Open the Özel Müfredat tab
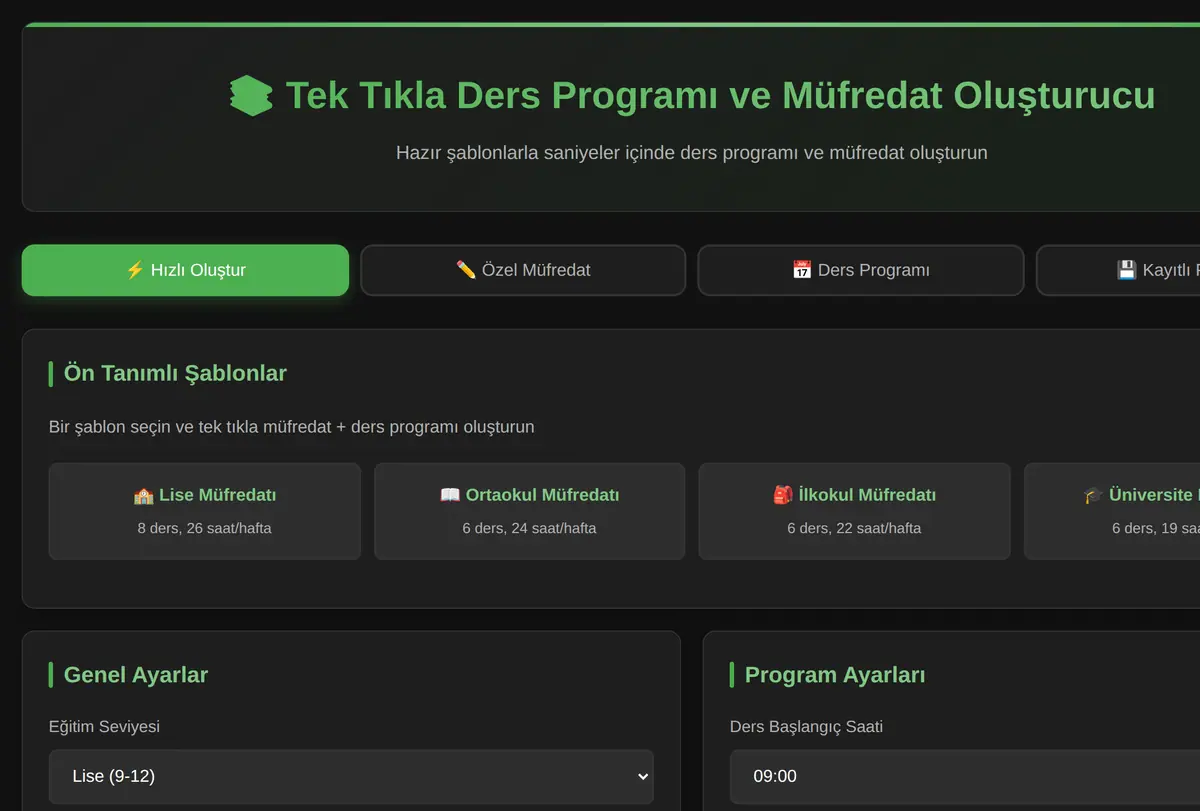The height and width of the screenshot is (811, 1200). tap(523, 270)
